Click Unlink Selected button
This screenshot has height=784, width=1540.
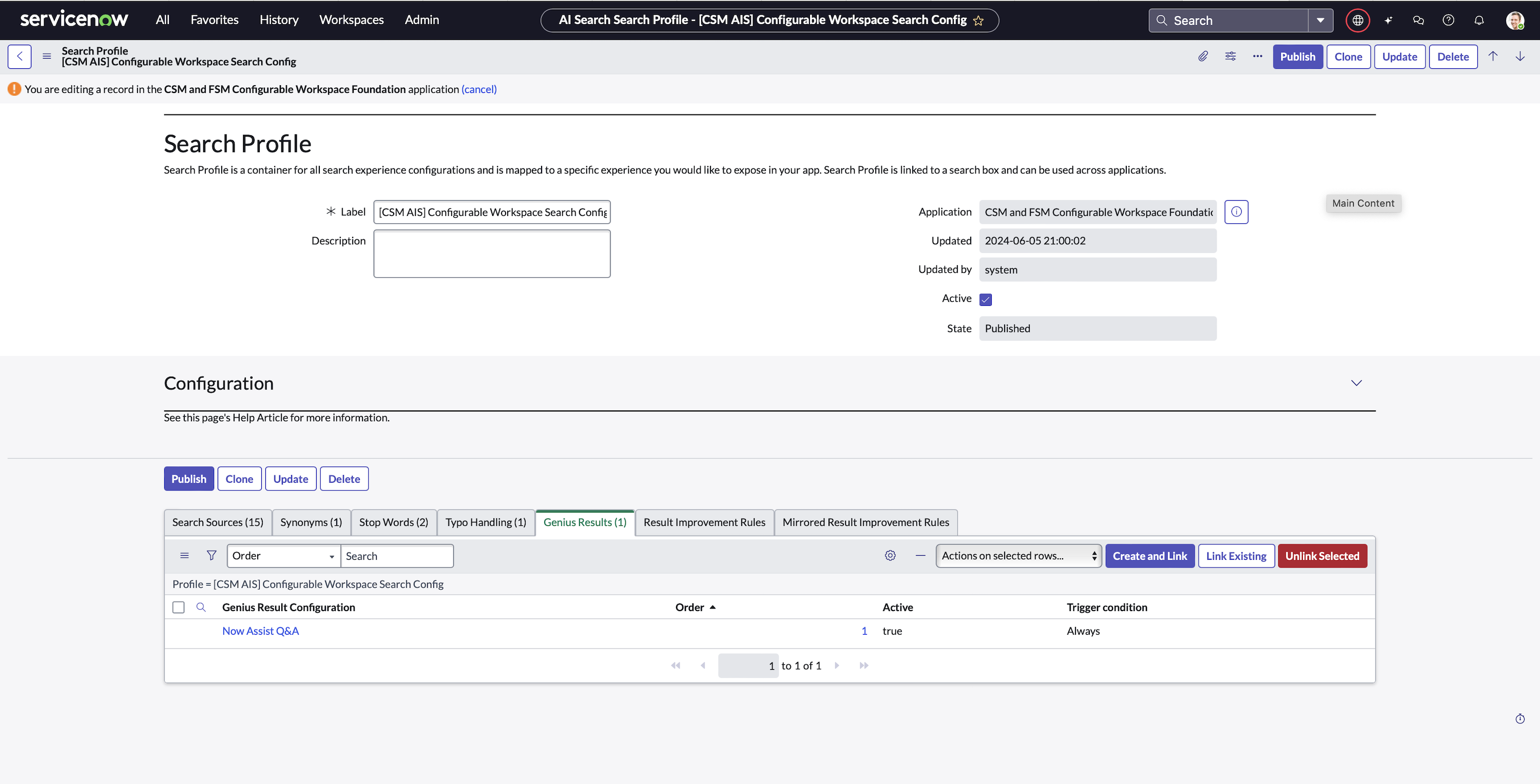(x=1322, y=556)
